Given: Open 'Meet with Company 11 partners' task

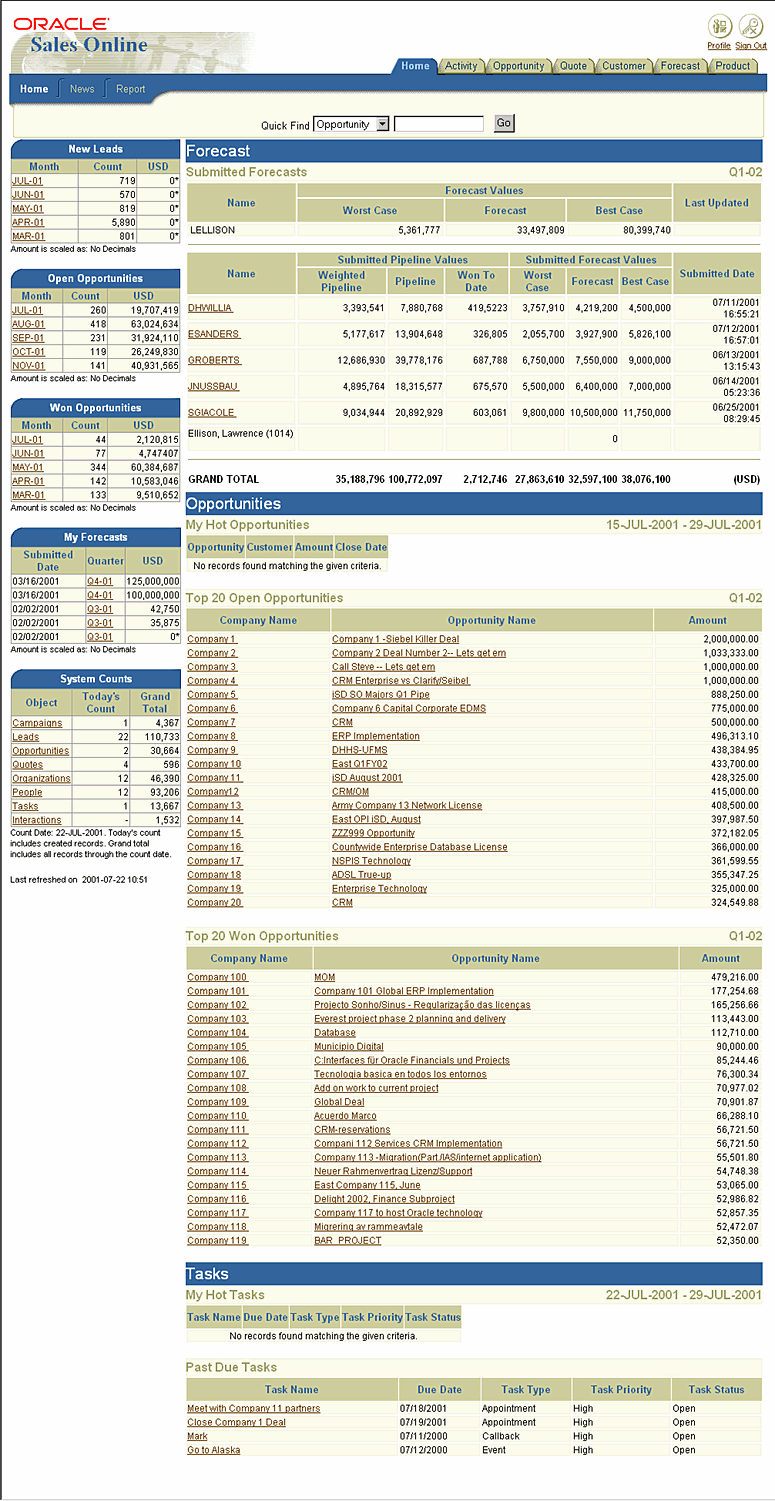Looking at the screenshot, I should (254, 1410).
